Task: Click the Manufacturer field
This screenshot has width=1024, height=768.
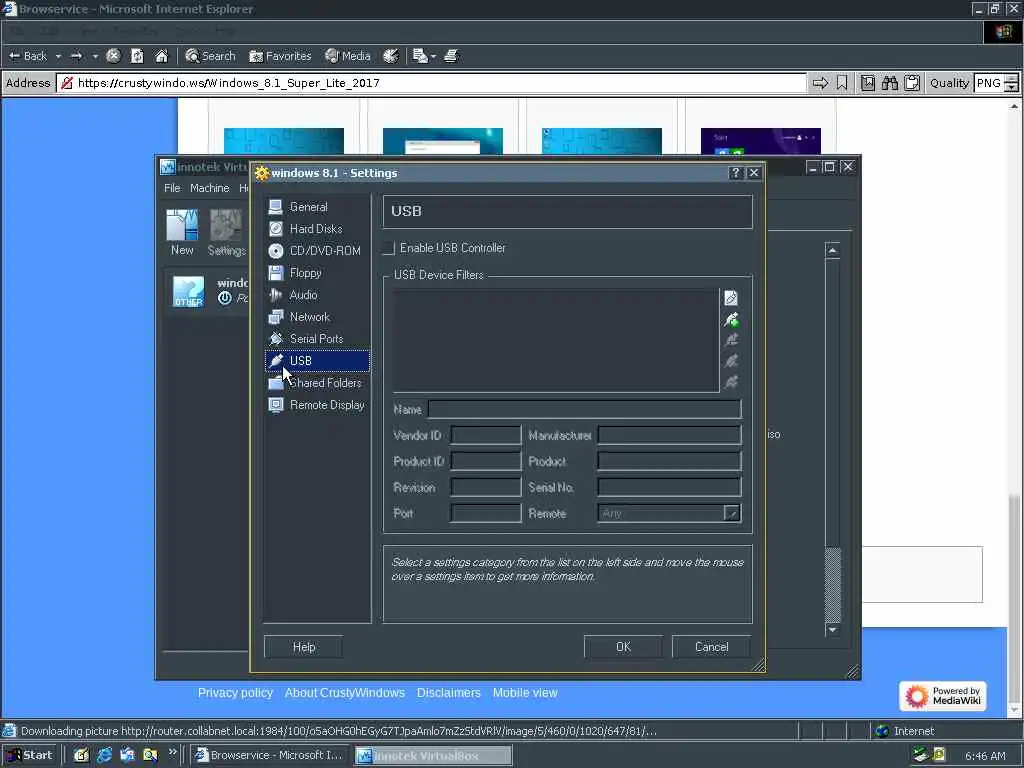Action: pyautogui.click(x=669, y=435)
